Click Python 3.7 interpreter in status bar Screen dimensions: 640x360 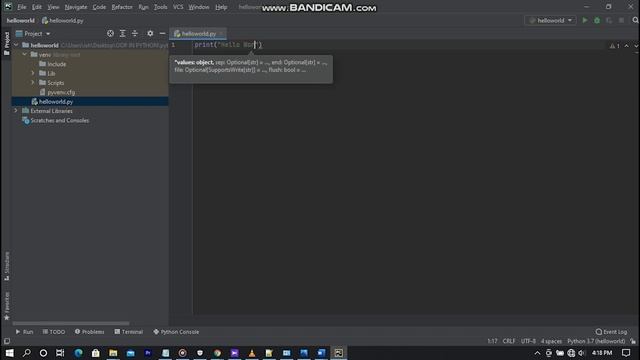pos(596,341)
